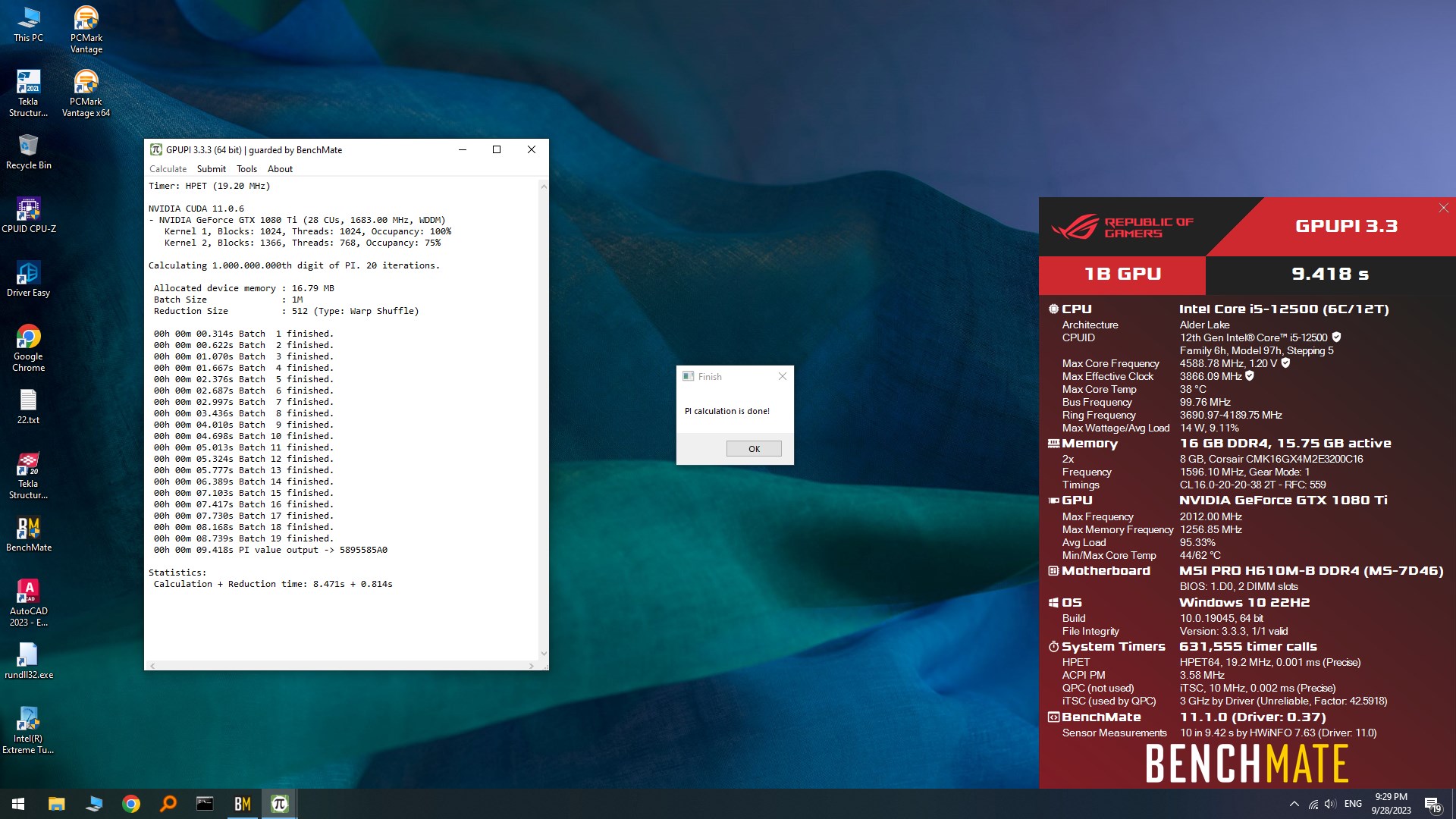This screenshot has height=819, width=1456.
Task: Open the Tools menu in GPUPI
Action: (246, 169)
